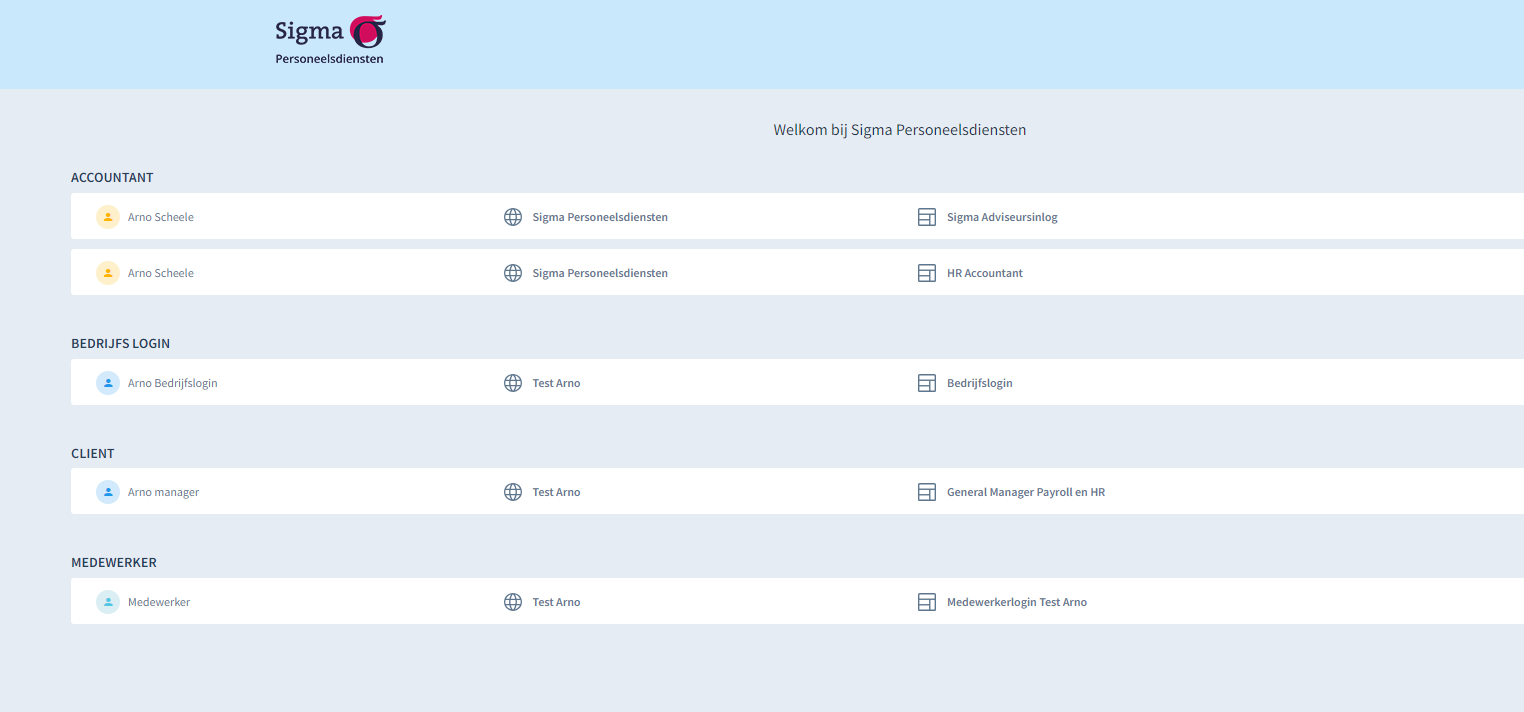Click the MEDEWERKER section heading
1524x712 pixels.
point(114,563)
